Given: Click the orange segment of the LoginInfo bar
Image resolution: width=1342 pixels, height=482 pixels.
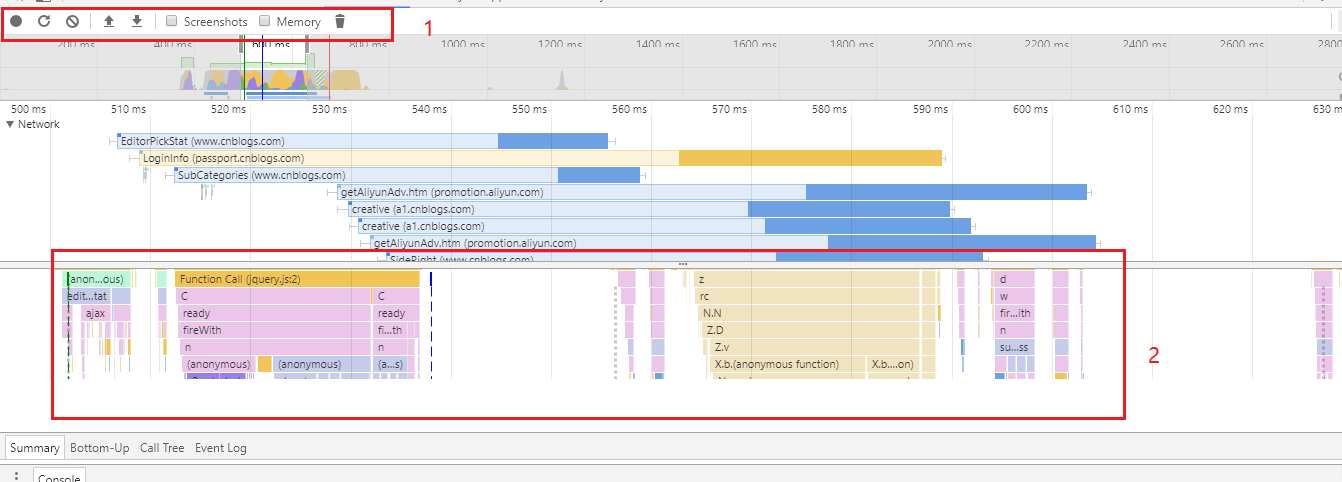Looking at the screenshot, I should (811, 158).
